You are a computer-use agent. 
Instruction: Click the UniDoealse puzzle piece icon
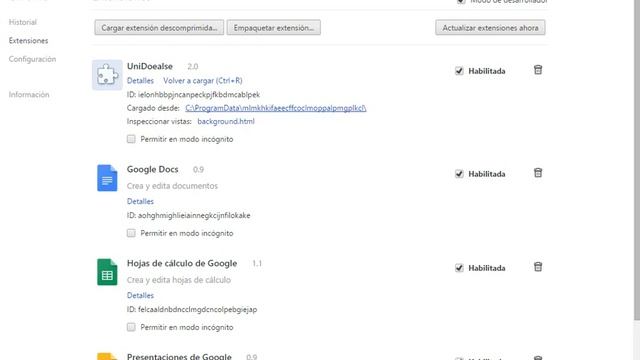pos(107,75)
